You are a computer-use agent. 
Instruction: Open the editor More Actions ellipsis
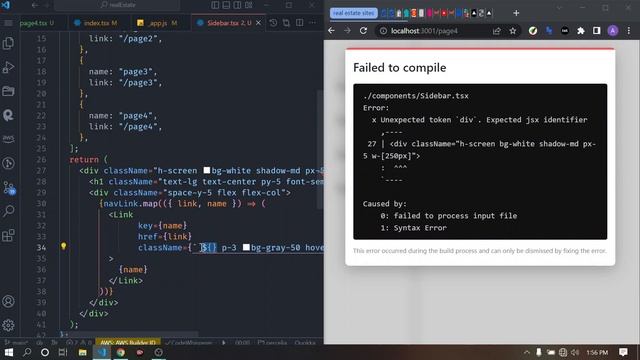313,23
